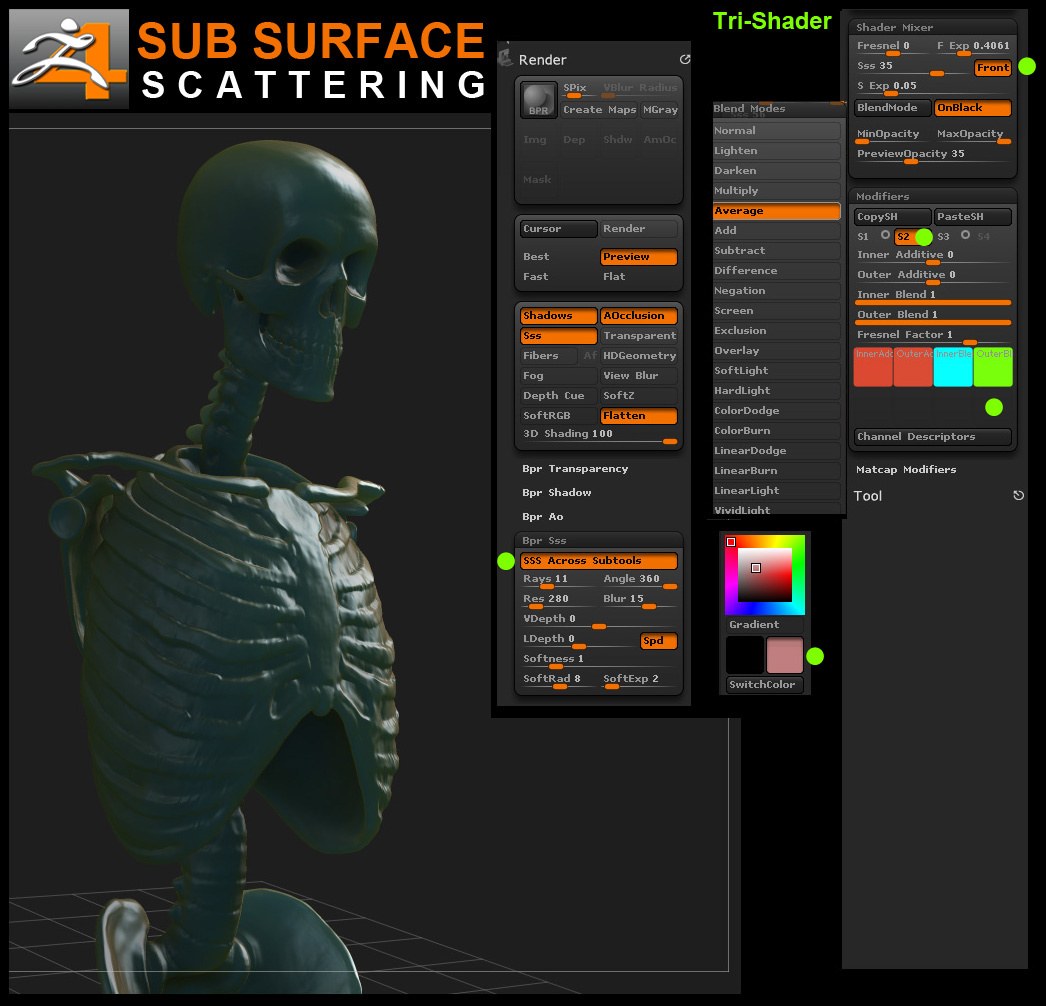Select the Average blend mode
1046x1006 pixels.
pos(776,211)
